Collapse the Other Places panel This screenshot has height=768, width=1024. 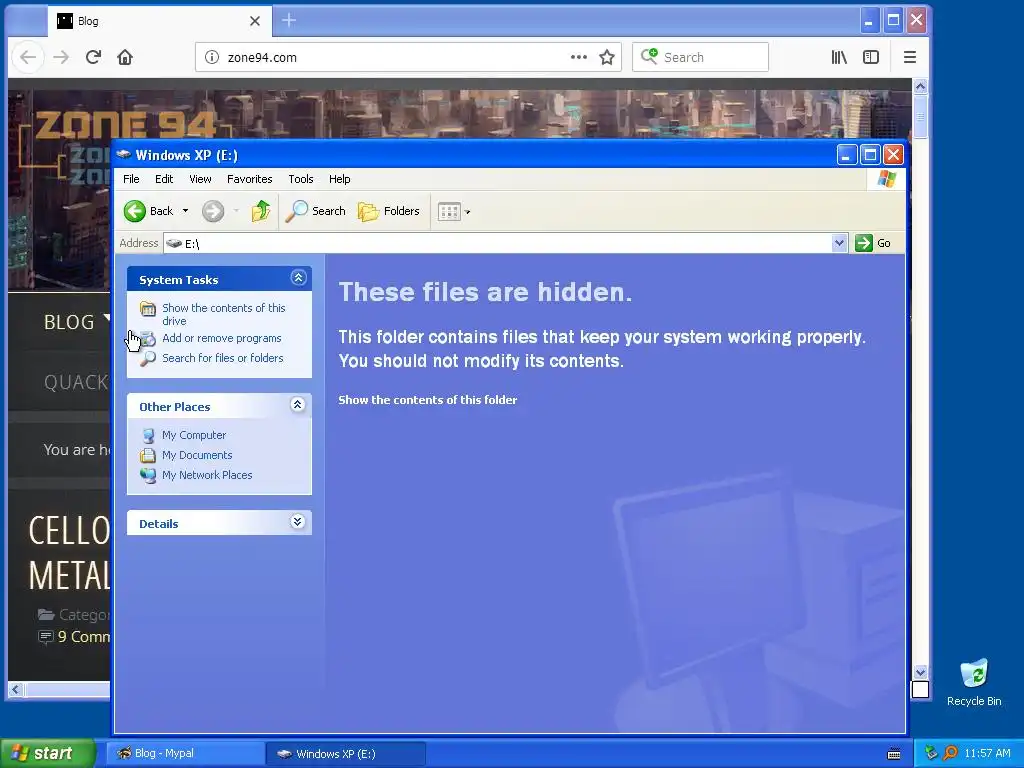[x=298, y=405]
